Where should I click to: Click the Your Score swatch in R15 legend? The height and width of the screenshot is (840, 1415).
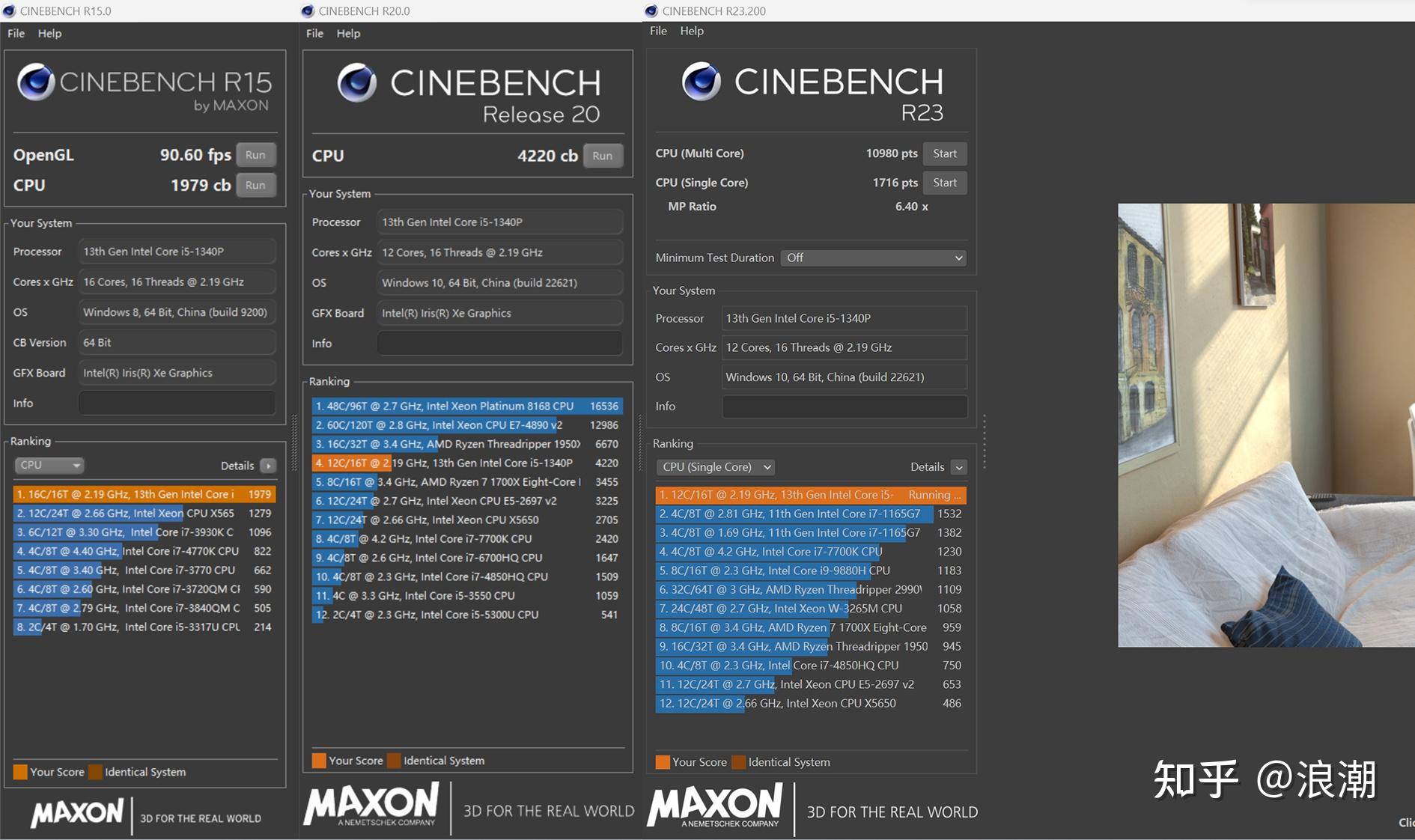20,772
